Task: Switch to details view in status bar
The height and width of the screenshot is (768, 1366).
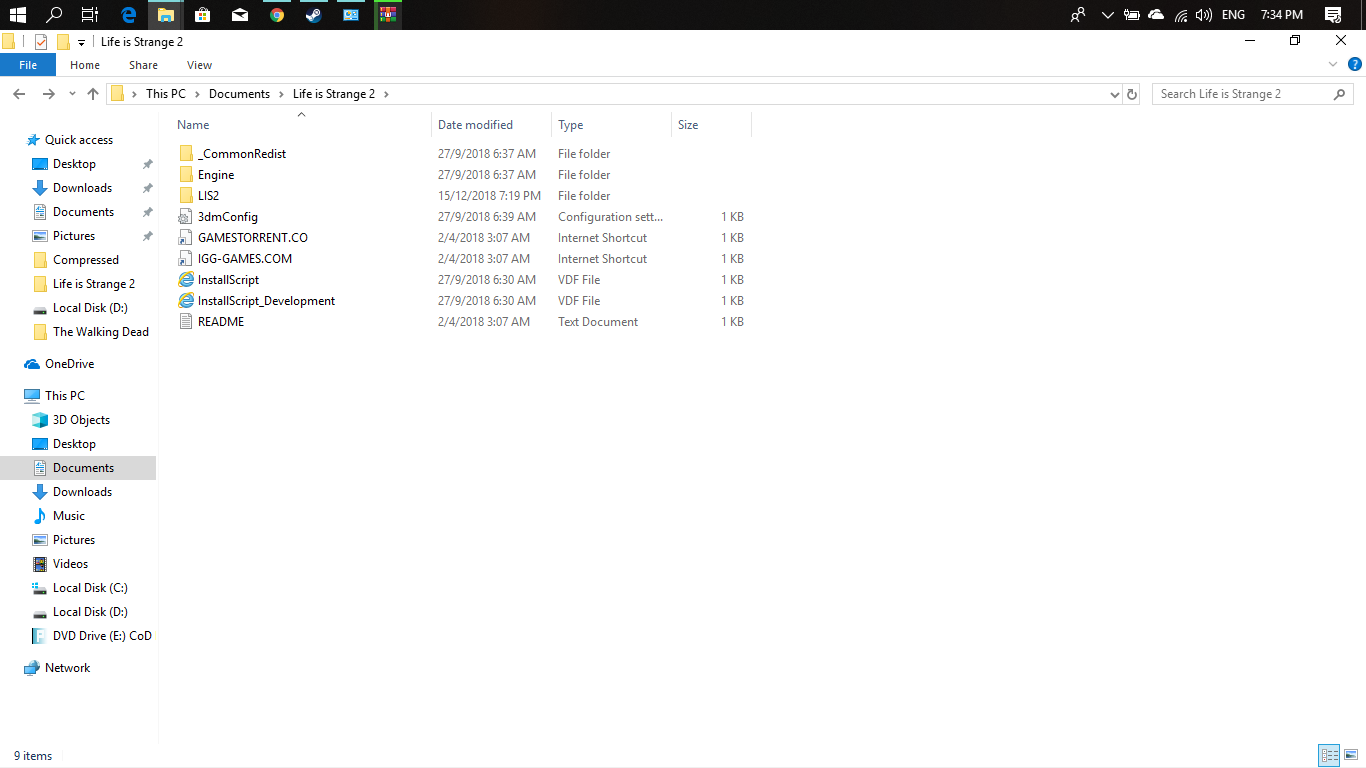Action: [1329, 755]
